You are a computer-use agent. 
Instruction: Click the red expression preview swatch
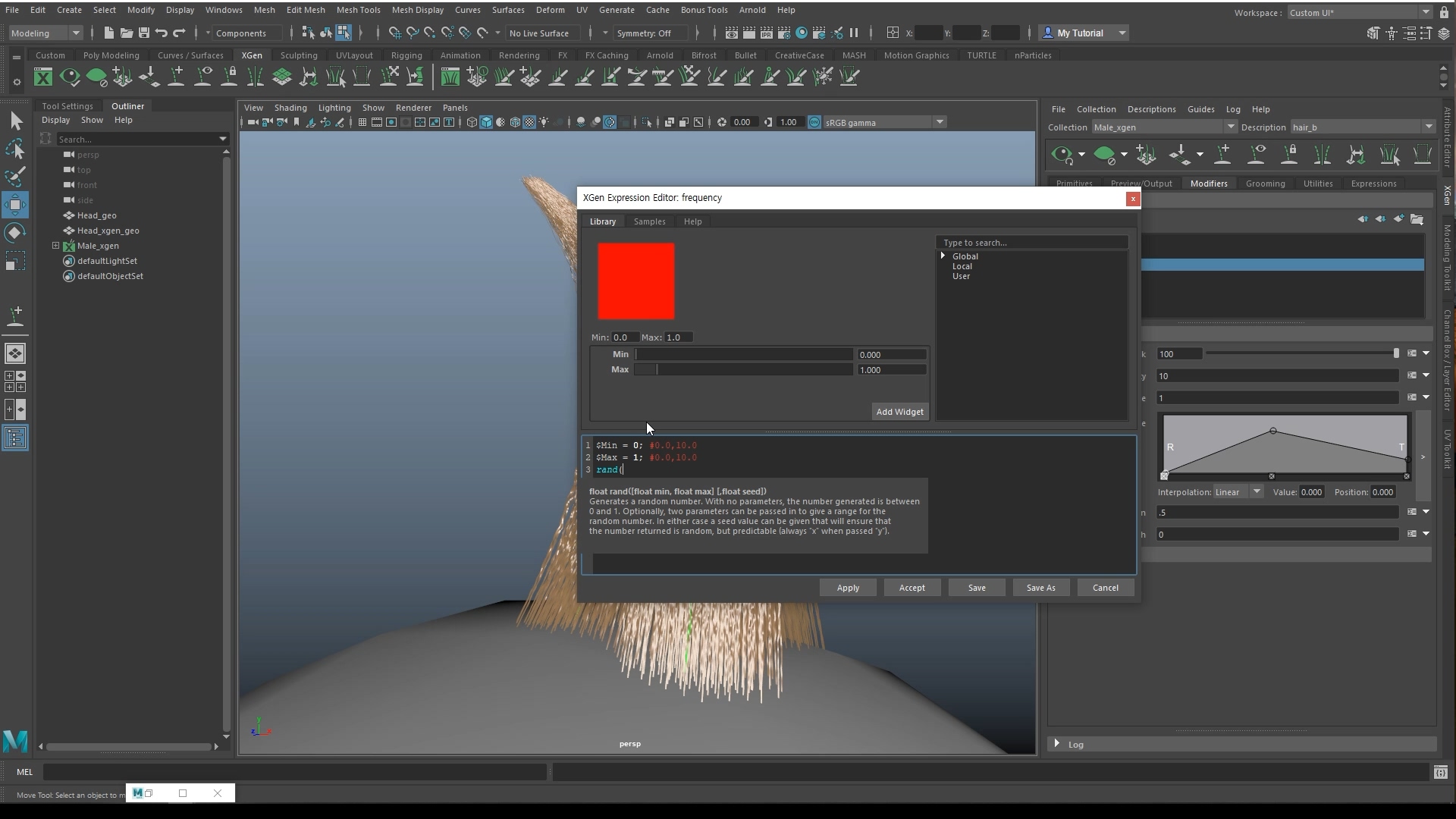[635, 281]
